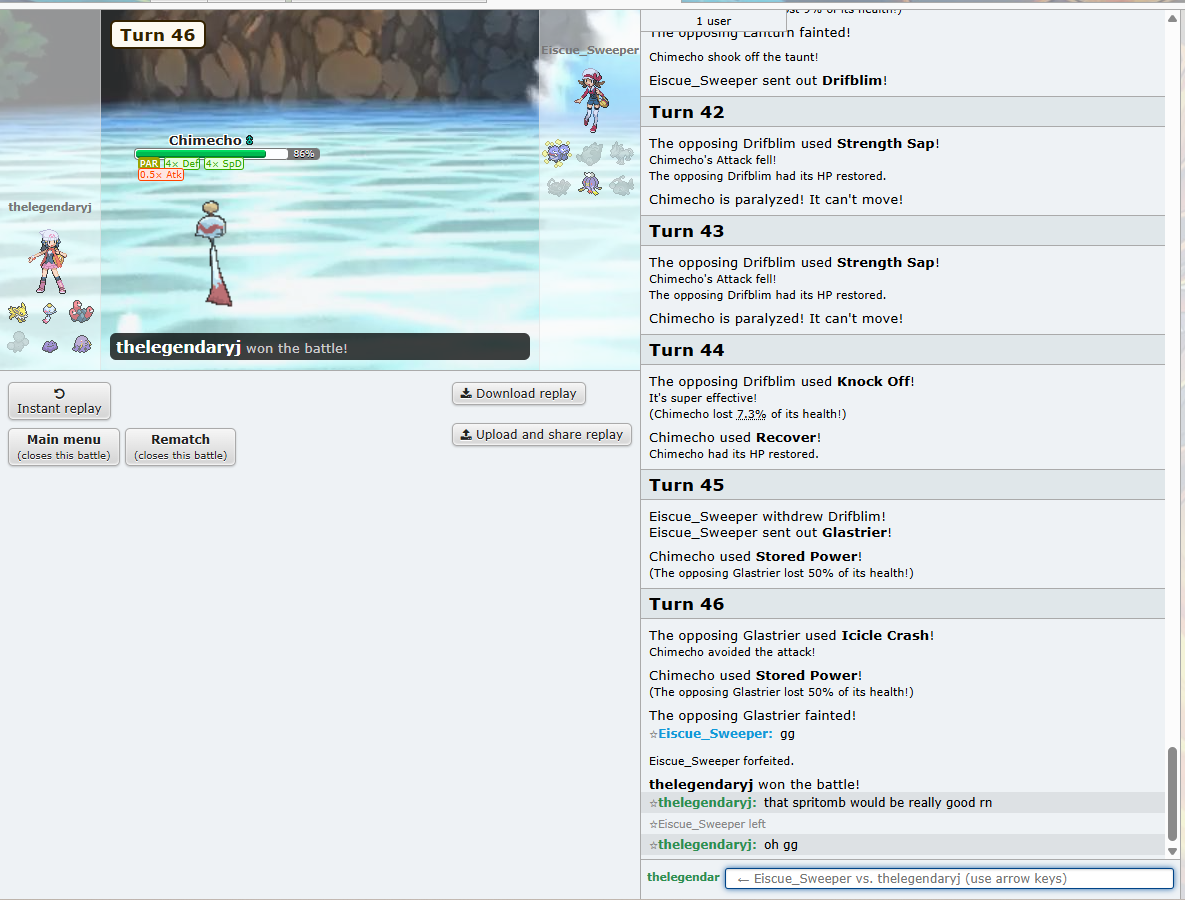The width and height of the screenshot is (1185, 900).
Task: Click the Turn 46 heading in the log
Action: point(902,604)
